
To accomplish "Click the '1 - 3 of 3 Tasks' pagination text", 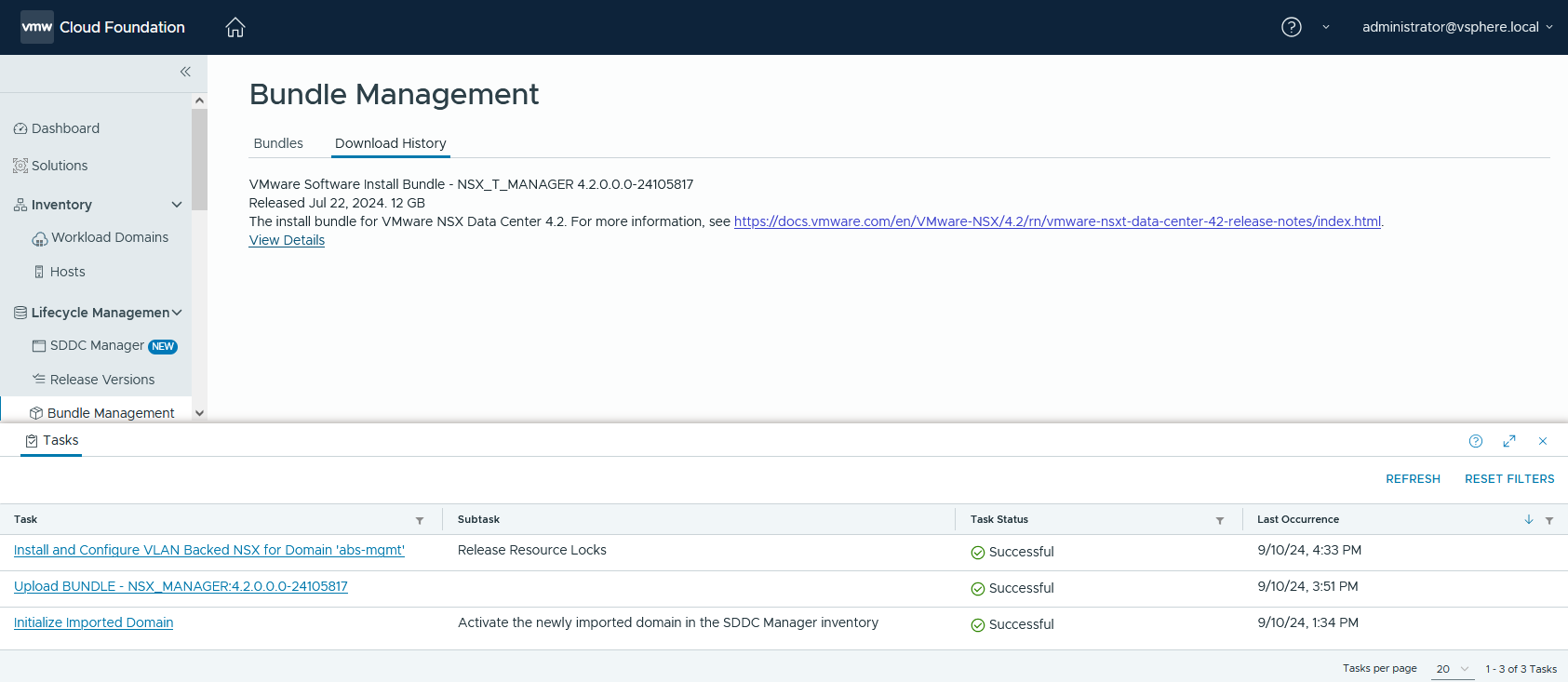I will pos(1521,669).
